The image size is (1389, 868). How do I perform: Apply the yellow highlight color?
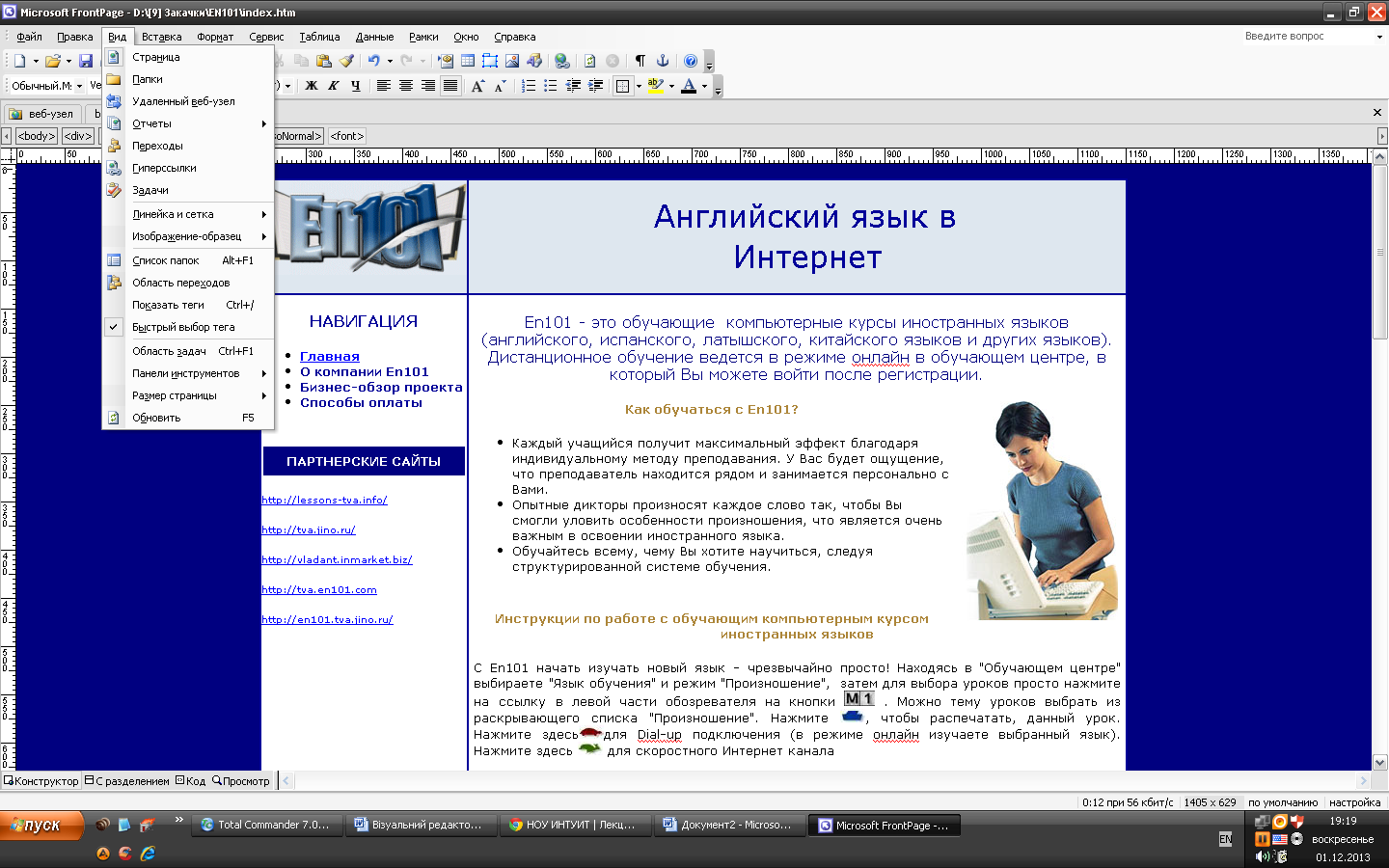(x=656, y=86)
